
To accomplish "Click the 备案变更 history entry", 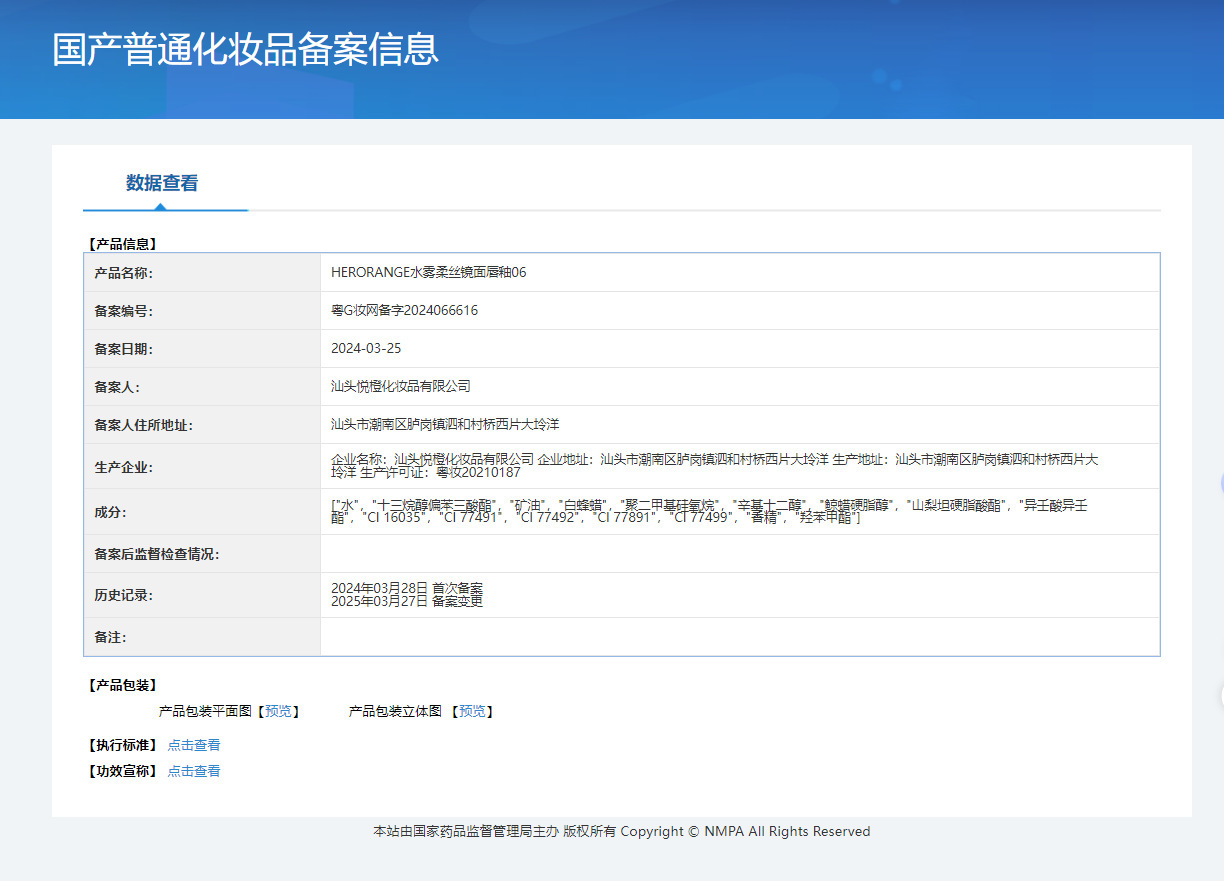I will [407, 601].
